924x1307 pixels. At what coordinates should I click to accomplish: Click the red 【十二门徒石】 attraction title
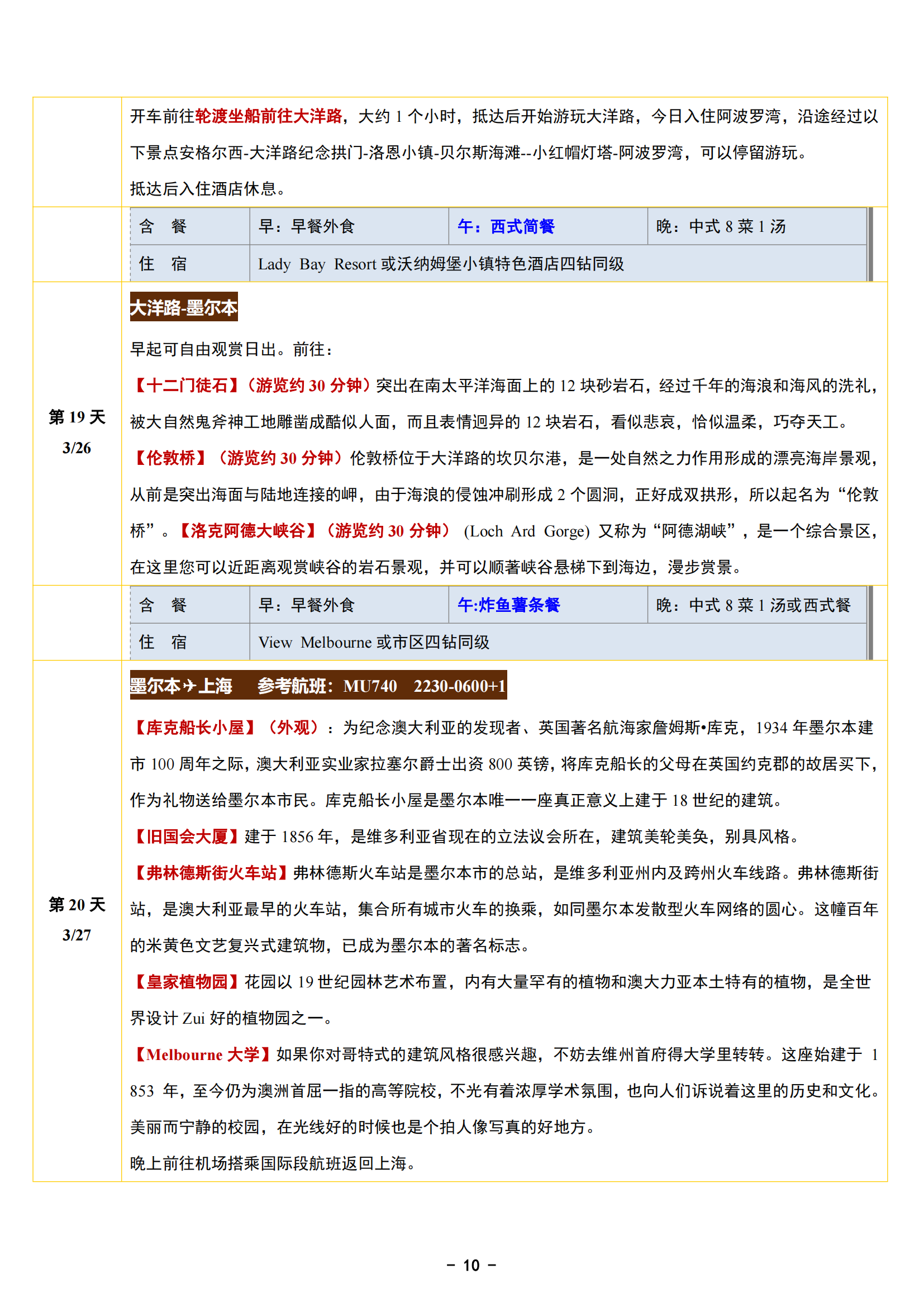click(x=187, y=386)
